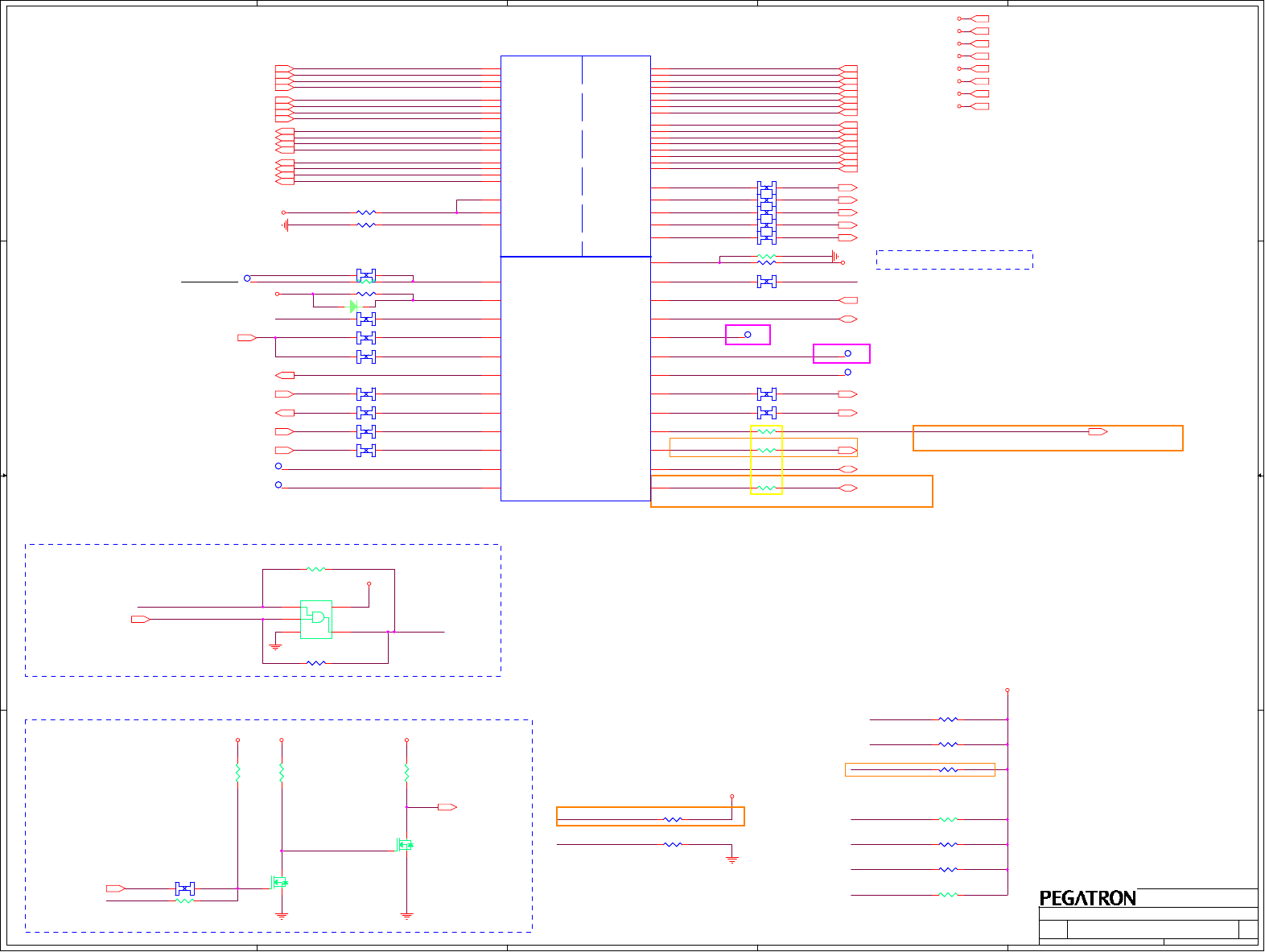Pick the blue resistor tied to bottom-center ground
Screen dimensions: 1265x952
[x=673, y=845]
